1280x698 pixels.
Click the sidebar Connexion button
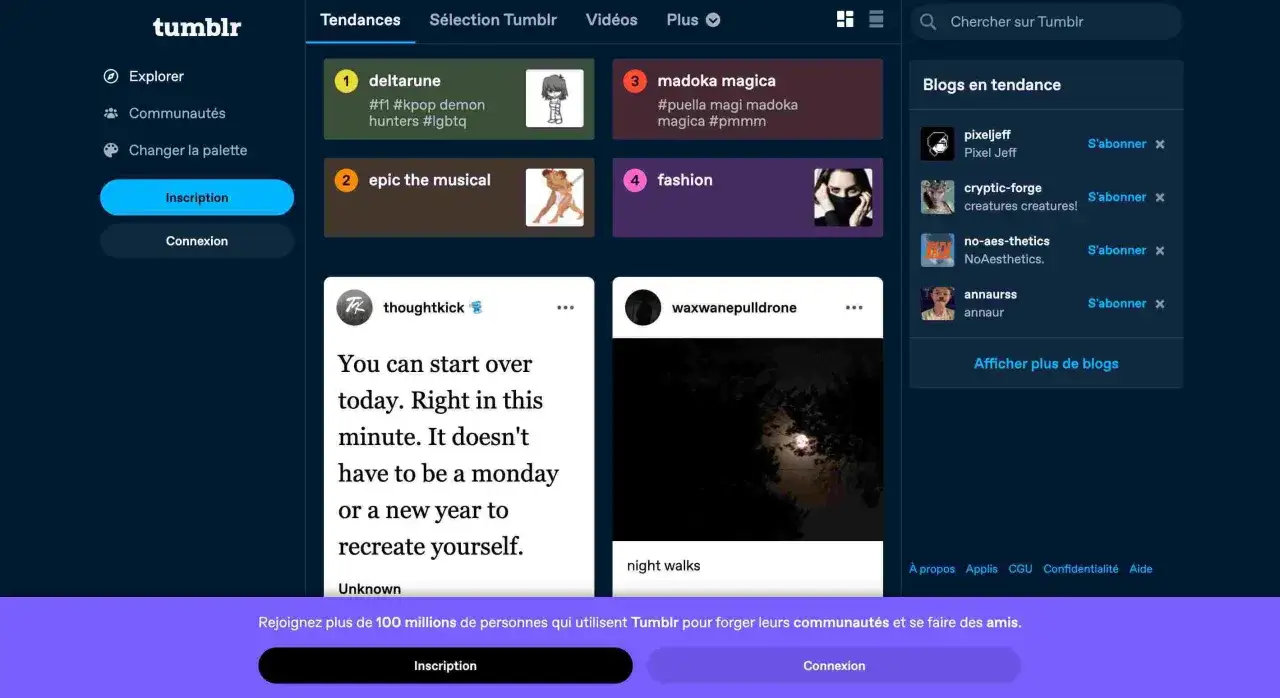[197, 241]
